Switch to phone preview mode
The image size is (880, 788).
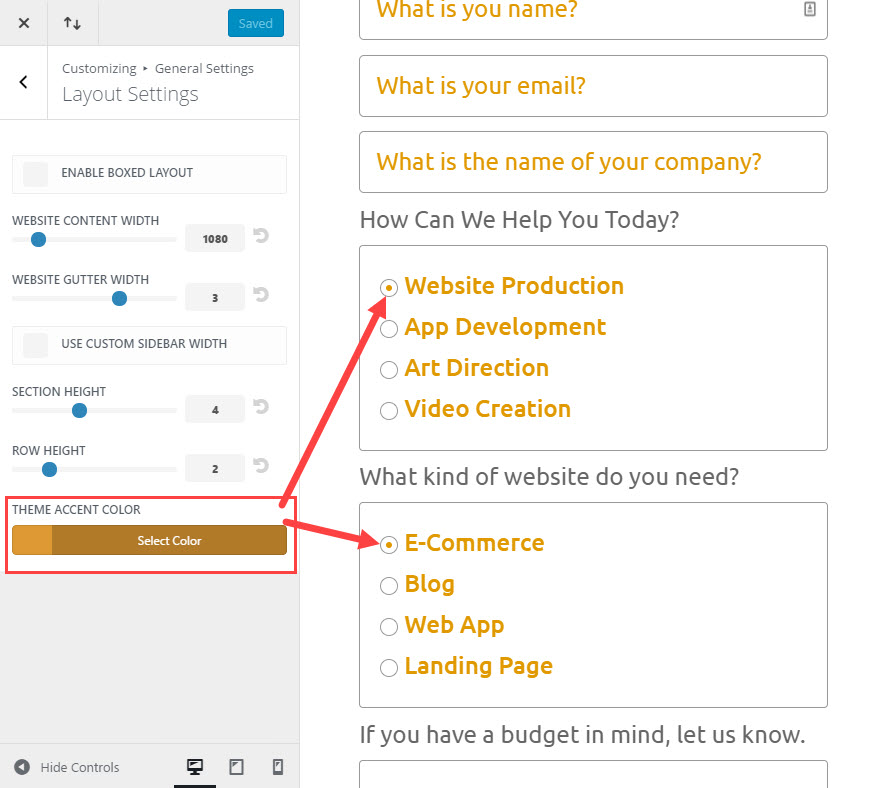coord(278,767)
